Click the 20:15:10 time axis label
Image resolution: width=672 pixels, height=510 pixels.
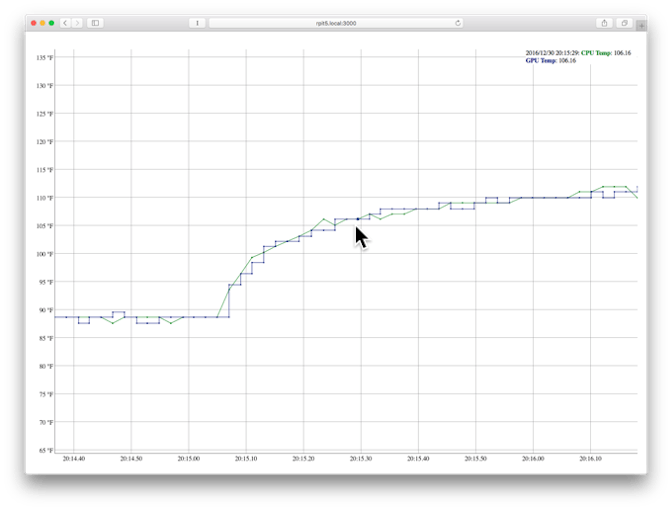246,459
